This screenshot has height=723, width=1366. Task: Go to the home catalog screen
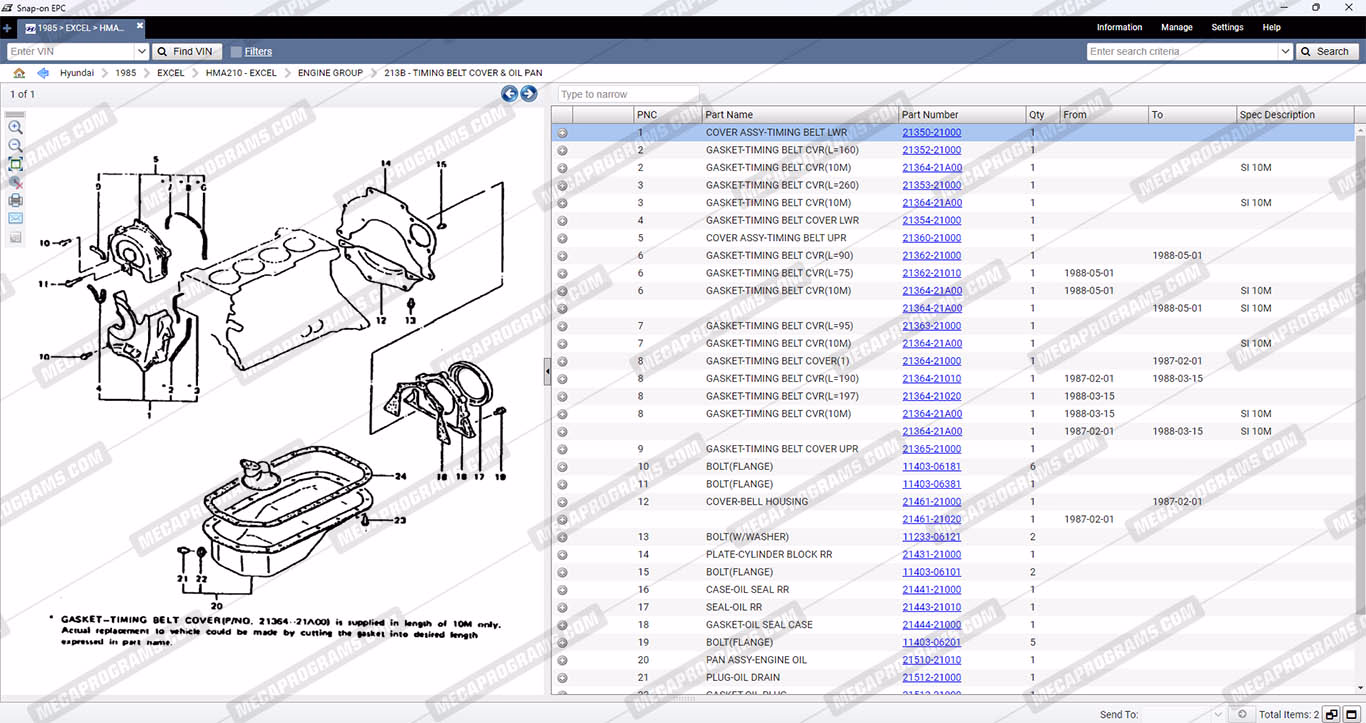click(x=19, y=73)
